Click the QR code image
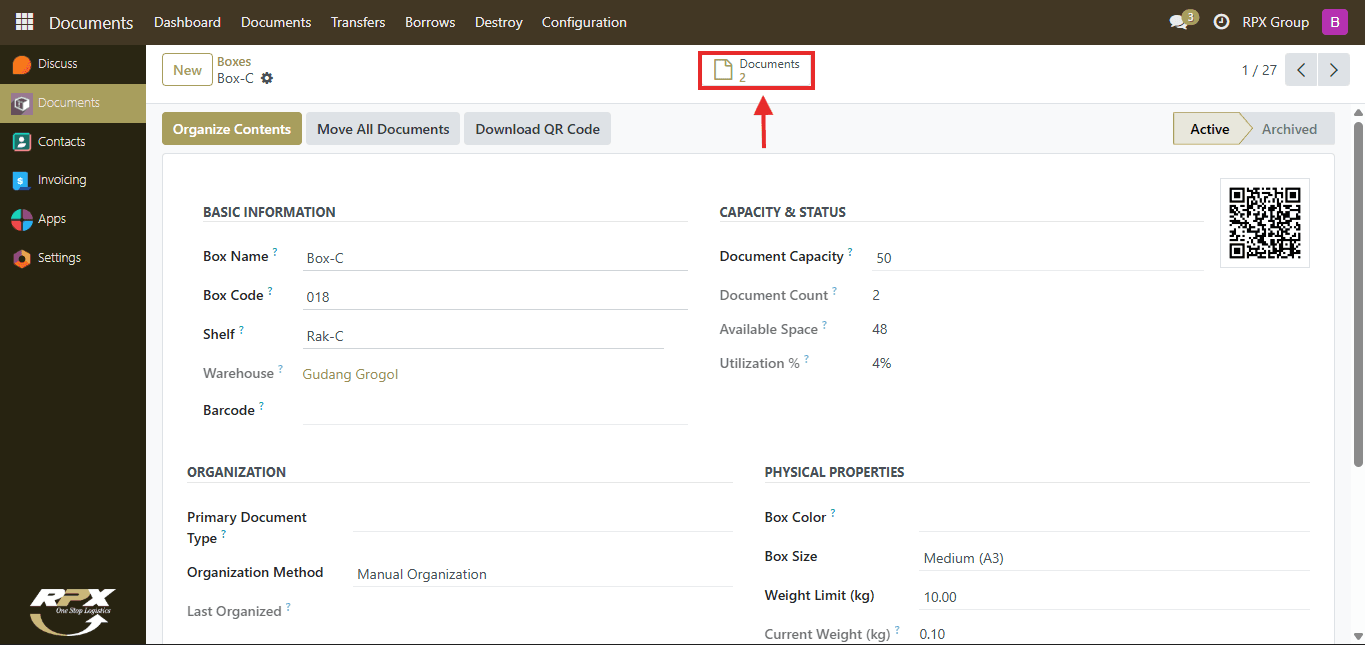This screenshot has width=1365, height=645. pos(1264,223)
